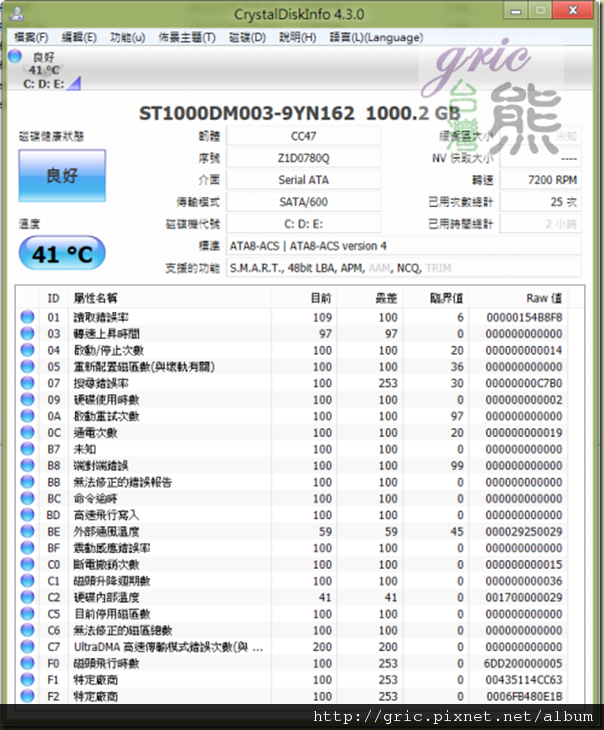Screen dimensions: 604x730
Task: Click the status orb for attribute BD
Action: (x=27, y=515)
